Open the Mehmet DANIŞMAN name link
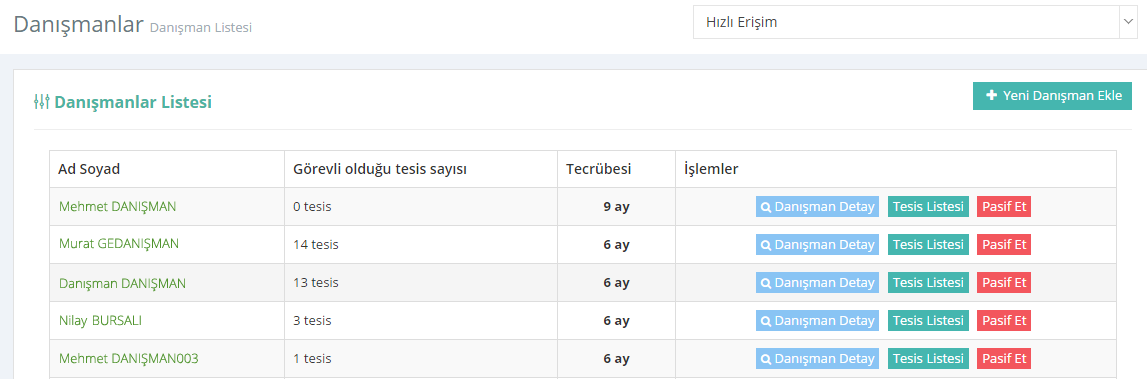This screenshot has height=379, width=1148. (x=117, y=206)
